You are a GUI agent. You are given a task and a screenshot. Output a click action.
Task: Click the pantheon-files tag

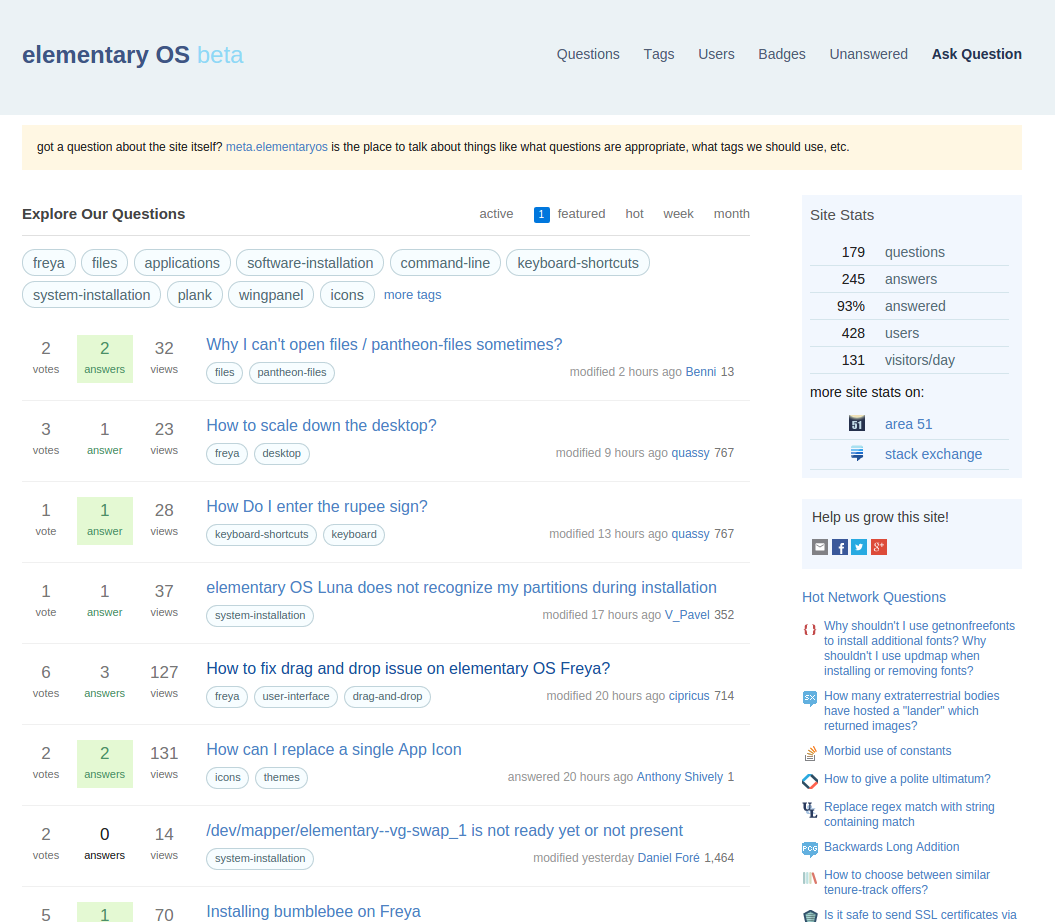[292, 373]
